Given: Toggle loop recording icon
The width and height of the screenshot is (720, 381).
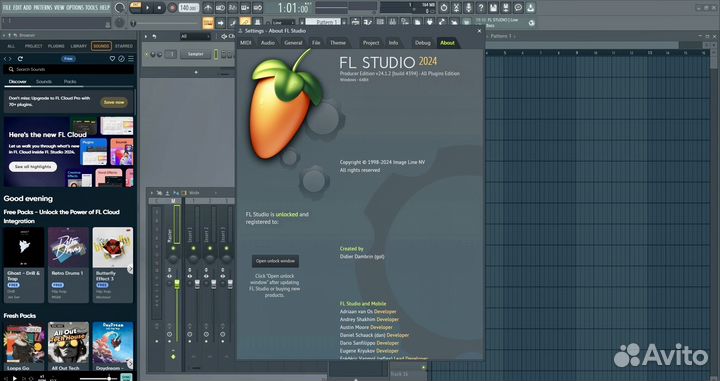Looking at the screenshot, I should tap(258, 8).
